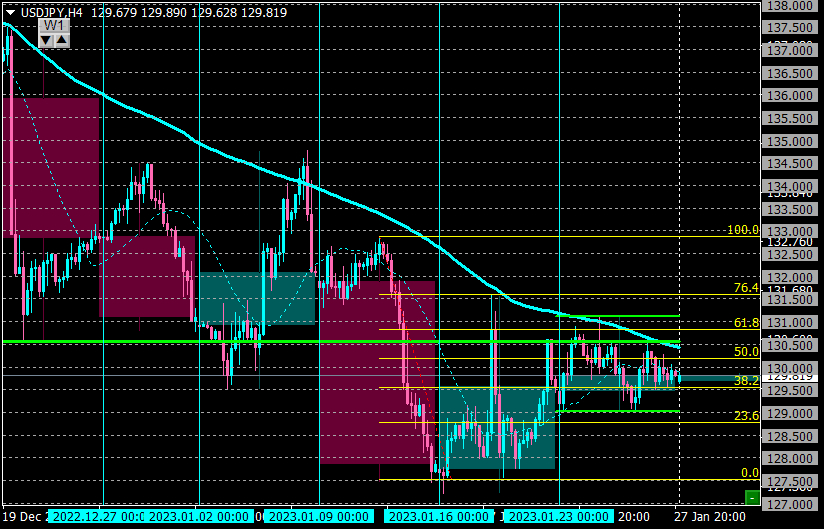Select the Fibonacci 50.0 level label
Image resolution: width=824 pixels, height=529 pixels.
click(747, 352)
